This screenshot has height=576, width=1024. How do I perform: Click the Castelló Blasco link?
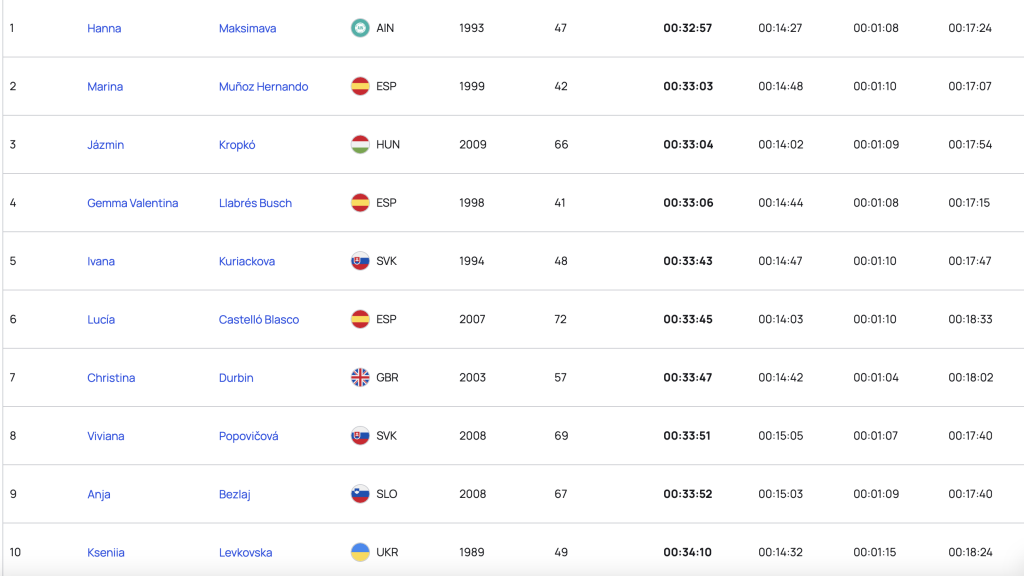(x=259, y=319)
